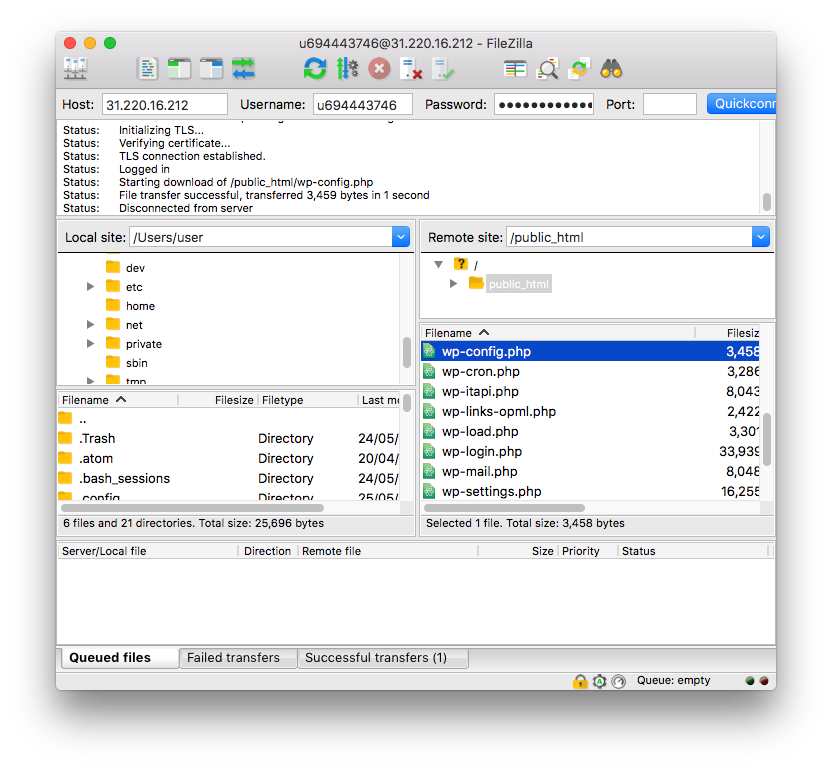Viewport: 832px width, 770px height.
Task: Click the refresh file lists icon
Action: pyautogui.click(x=315, y=68)
